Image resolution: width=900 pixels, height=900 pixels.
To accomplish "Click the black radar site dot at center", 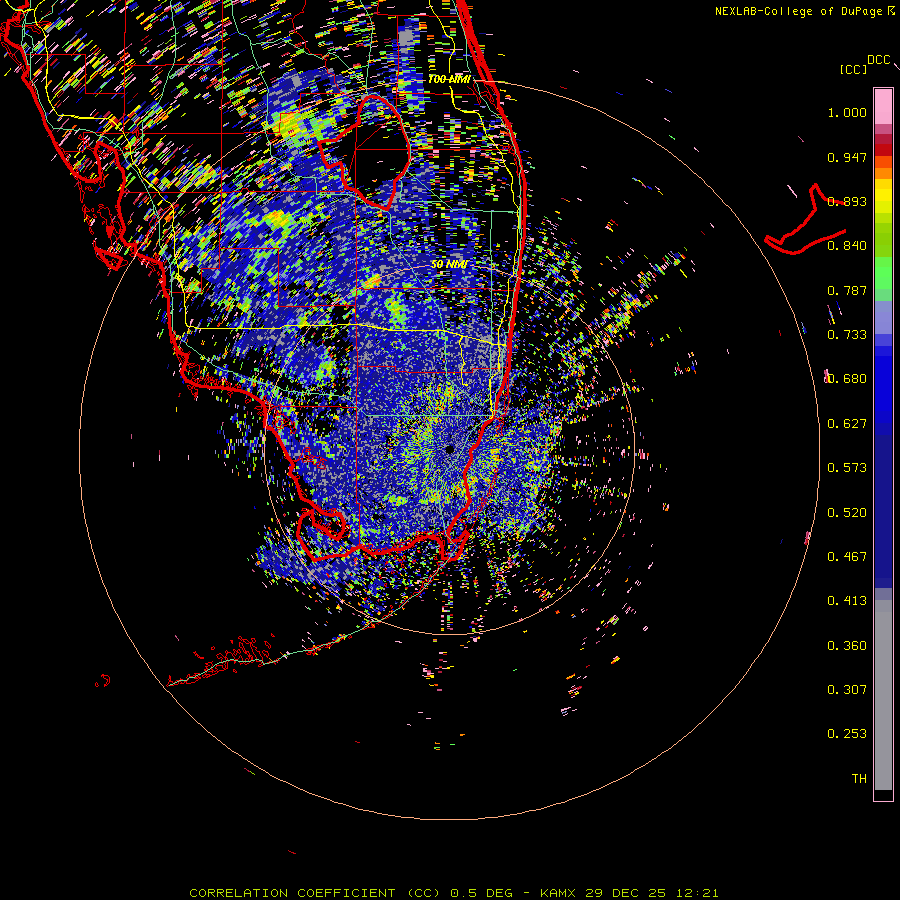I will [450, 449].
